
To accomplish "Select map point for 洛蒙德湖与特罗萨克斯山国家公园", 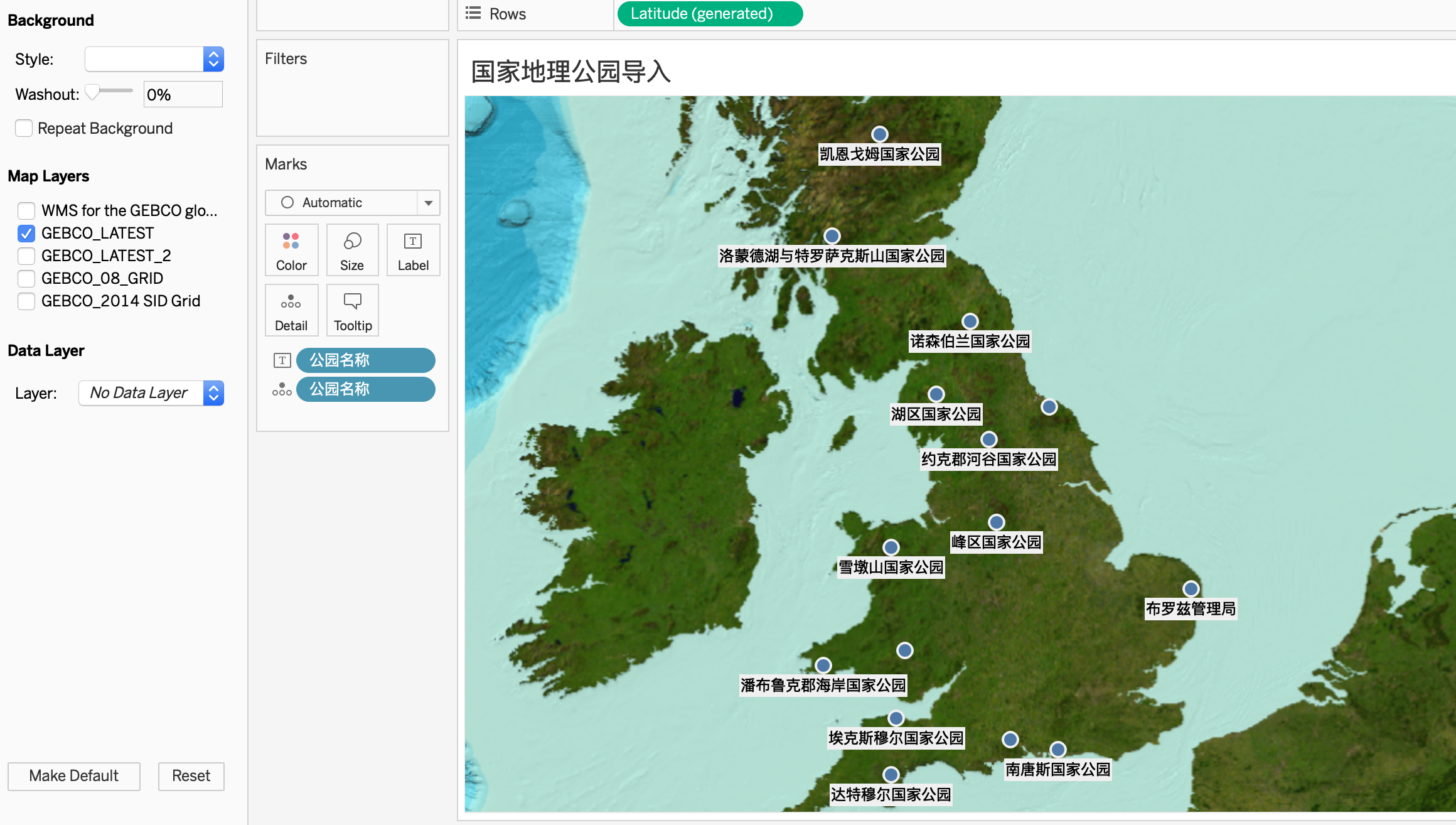I will click(x=832, y=236).
